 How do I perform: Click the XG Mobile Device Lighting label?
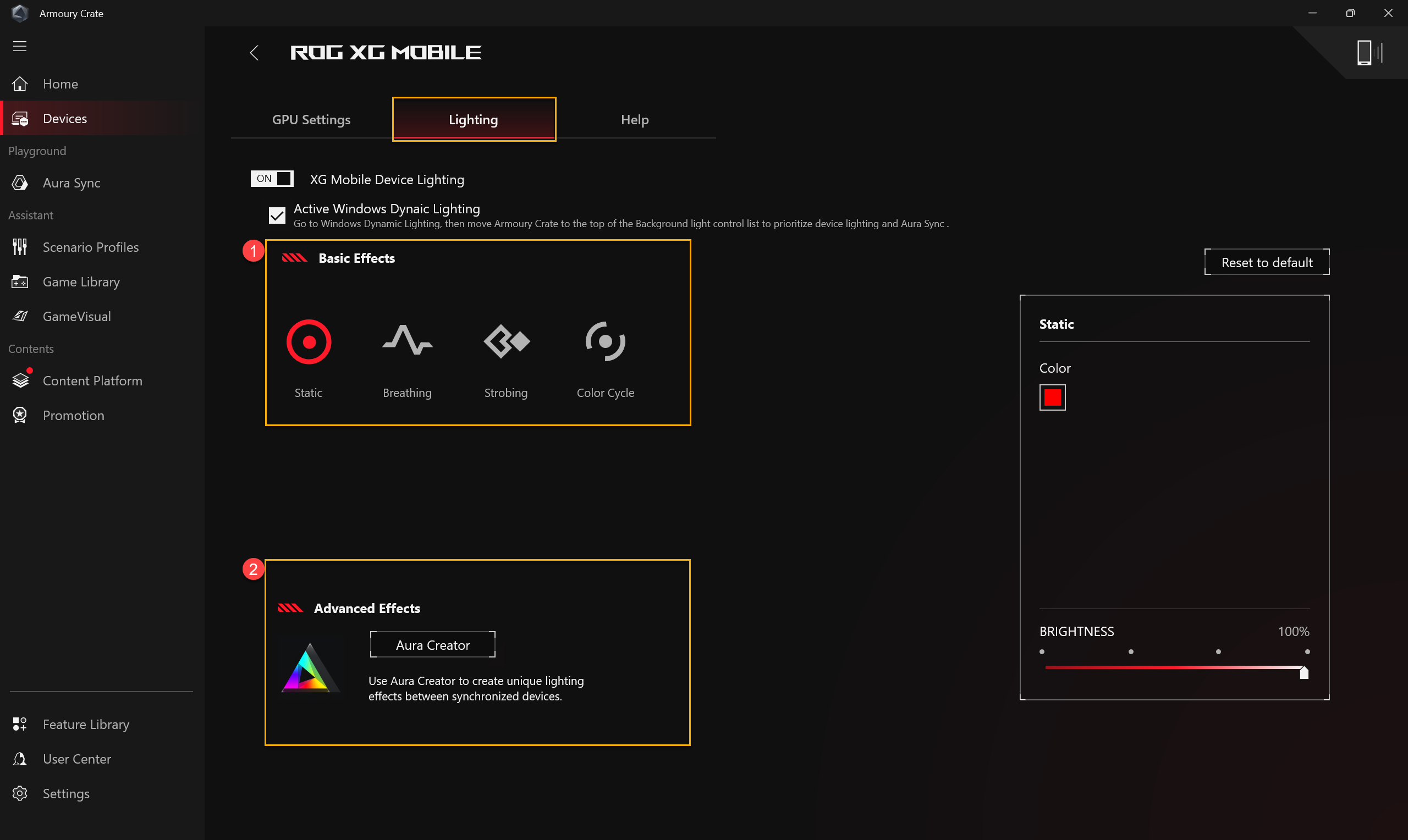point(387,179)
